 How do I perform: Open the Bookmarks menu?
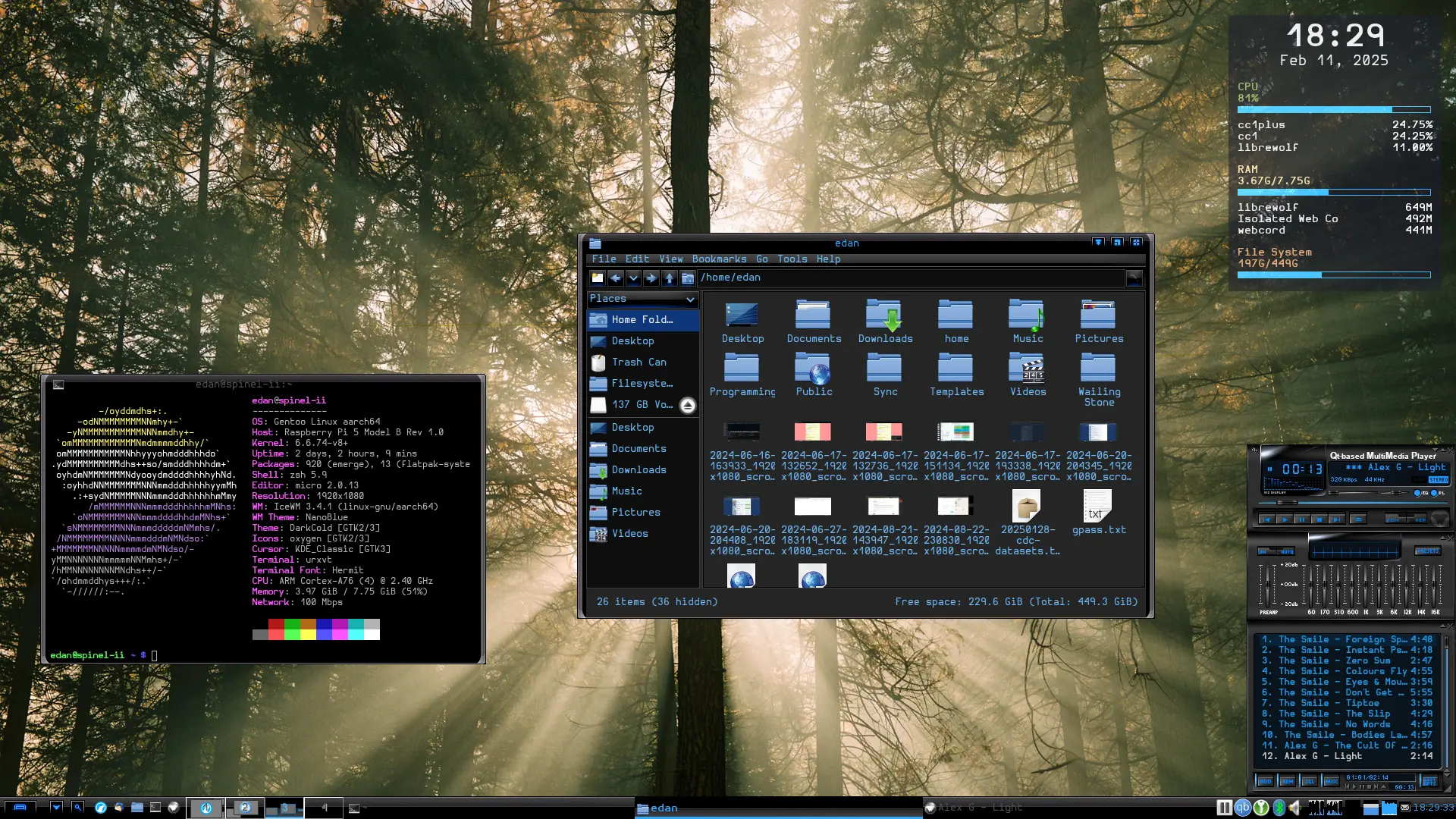coord(719,259)
